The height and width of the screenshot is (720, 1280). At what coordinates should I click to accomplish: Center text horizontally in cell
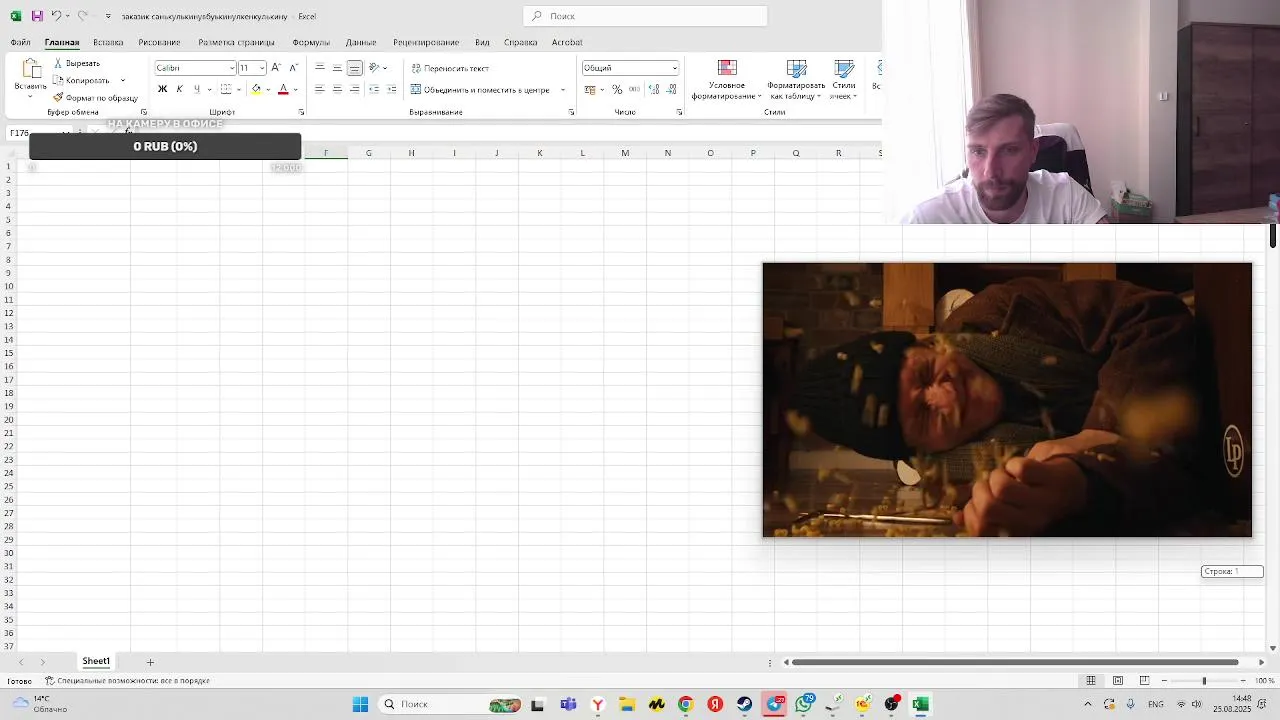(x=337, y=89)
